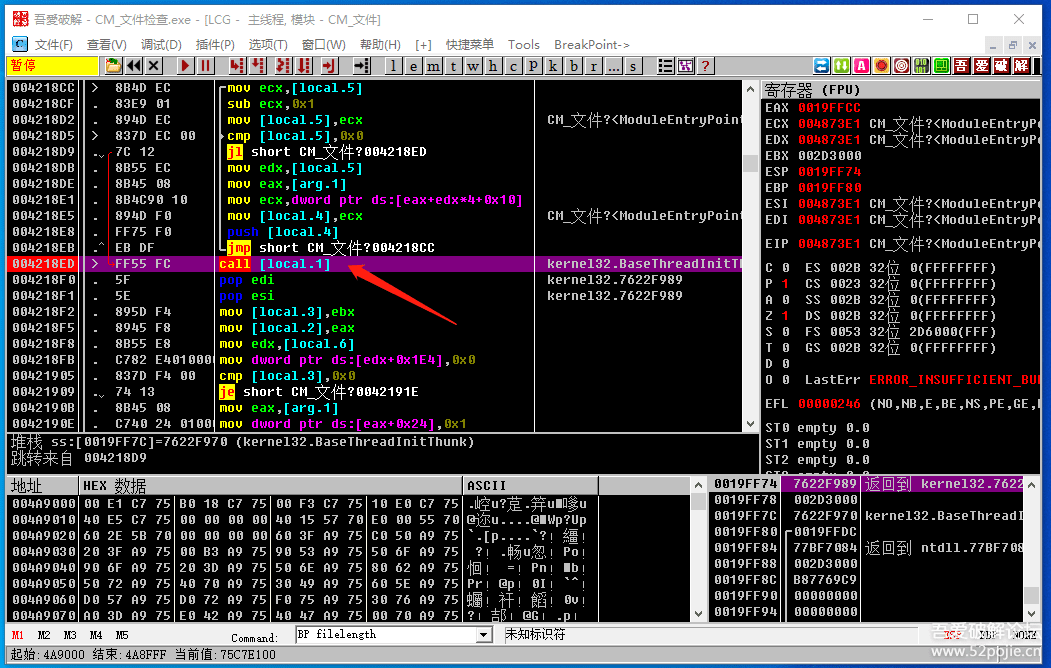The image size is (1051, 668).
Task: Click the Trace Into toolbar icon
Action: [284, 66]
